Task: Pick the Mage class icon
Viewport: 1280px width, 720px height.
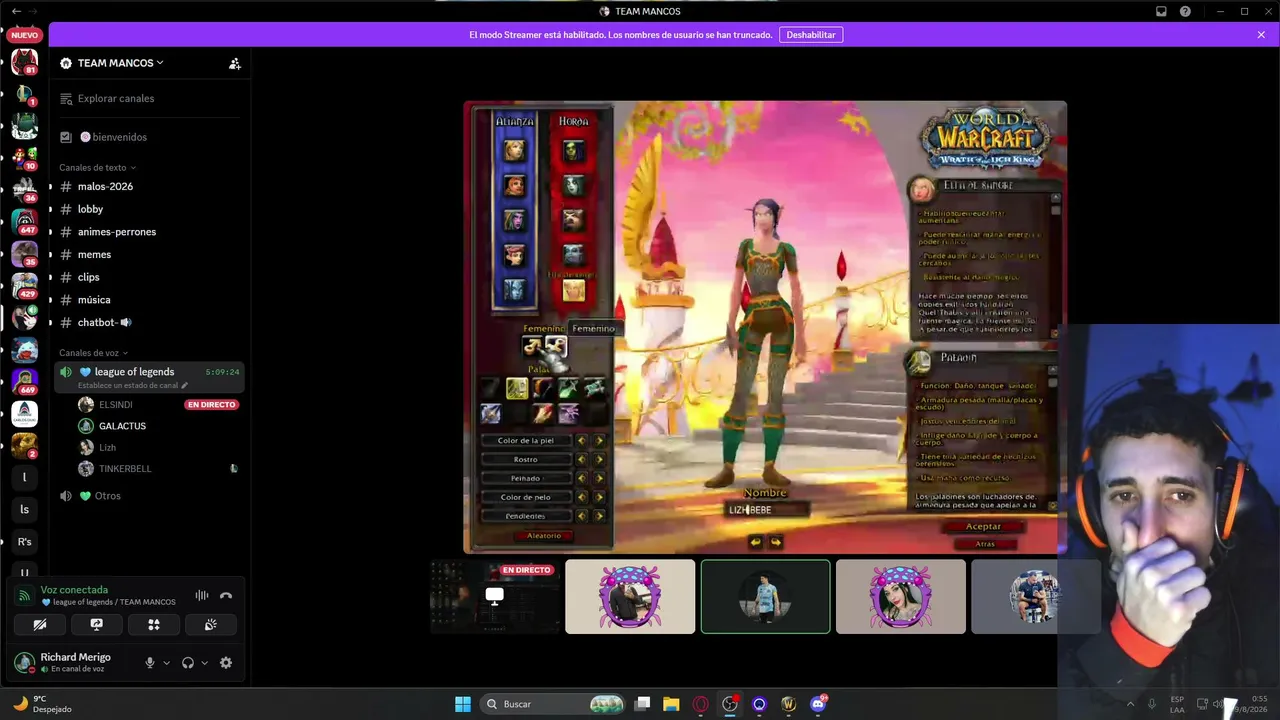Action: (x=542, y=413)
